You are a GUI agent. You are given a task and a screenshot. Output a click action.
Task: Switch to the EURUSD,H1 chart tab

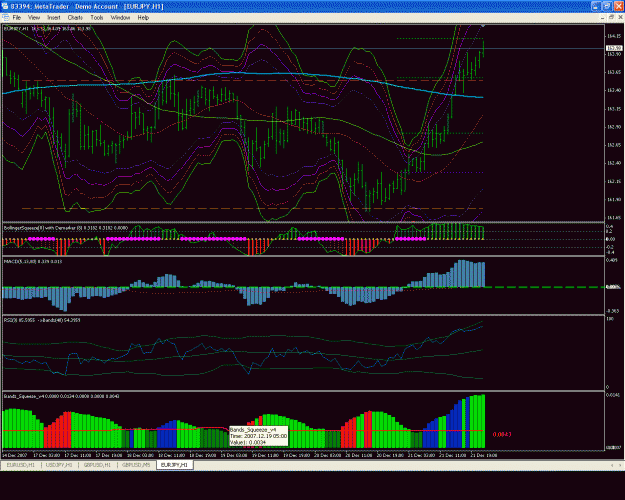coord(21,465)
